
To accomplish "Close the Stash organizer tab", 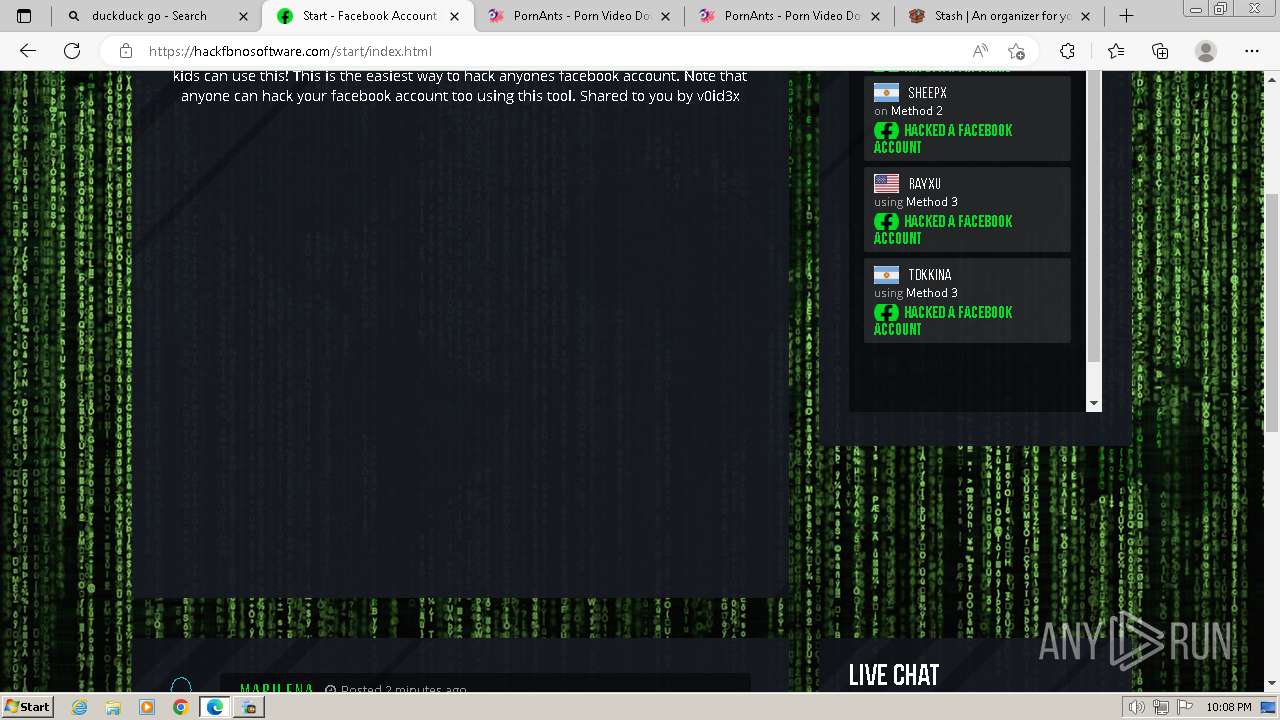I will [x=1086, y=16].
